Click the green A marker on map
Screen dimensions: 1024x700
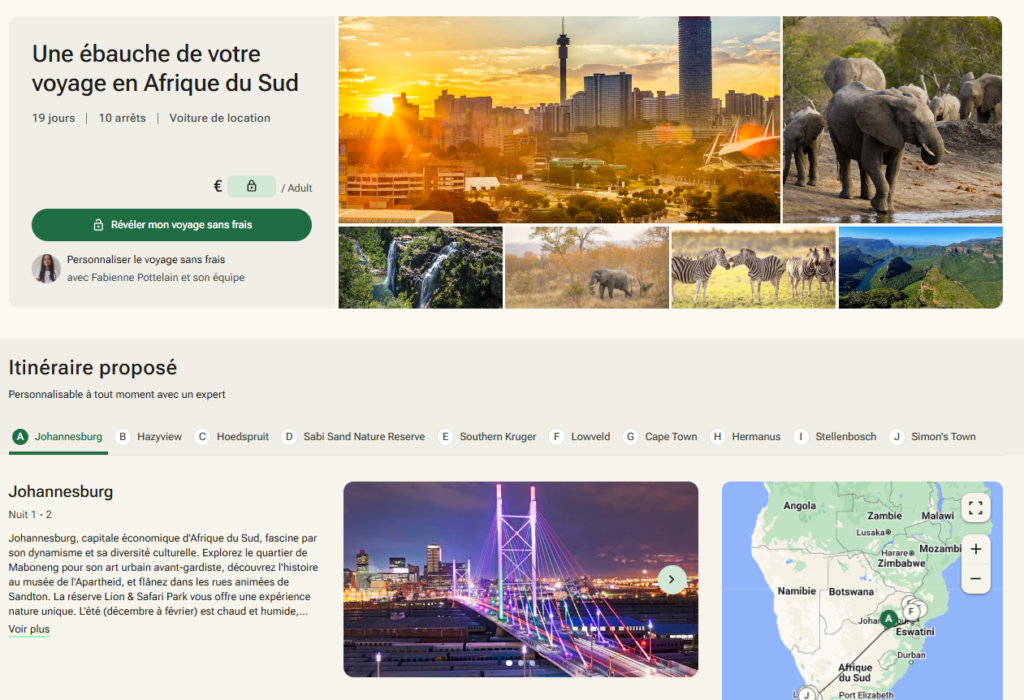(x=888, y=619)
